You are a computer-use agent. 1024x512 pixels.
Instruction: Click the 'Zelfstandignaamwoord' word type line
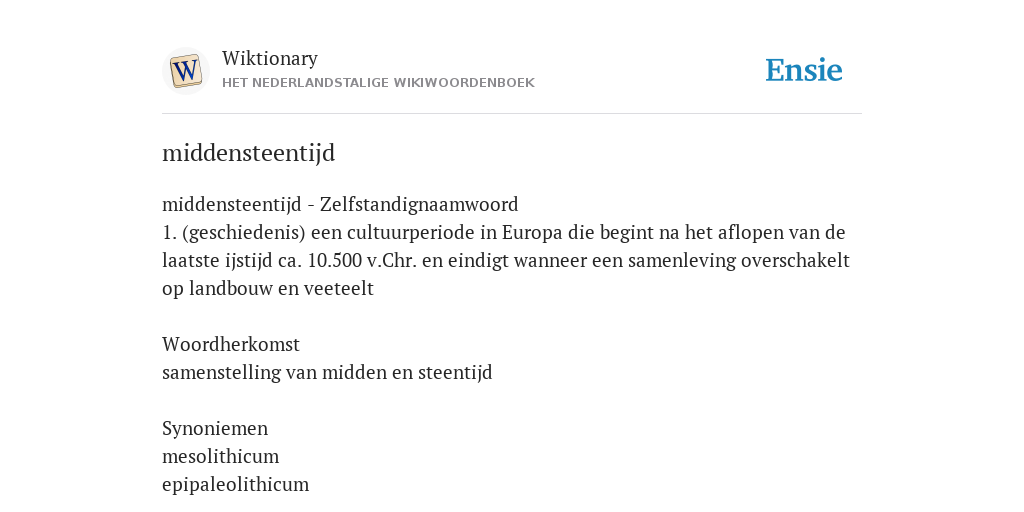coord(340,204)
